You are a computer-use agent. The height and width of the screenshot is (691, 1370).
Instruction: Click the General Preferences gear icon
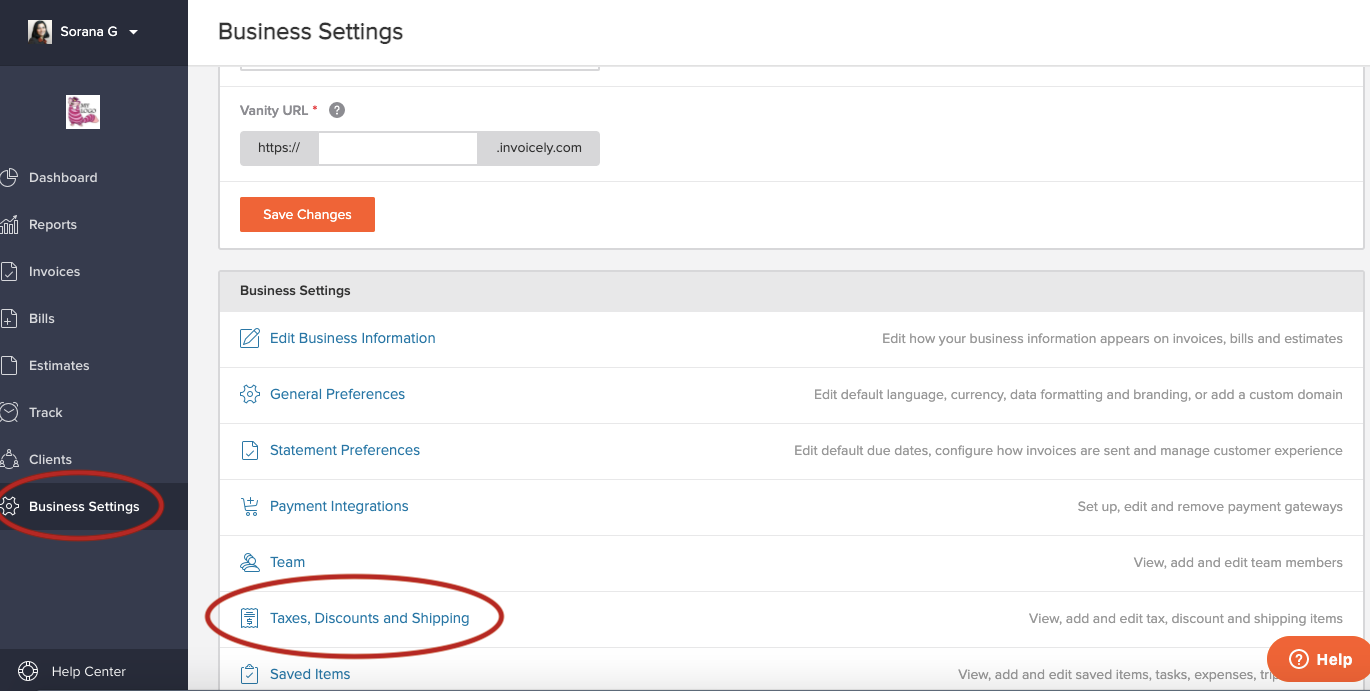[250, 394]
